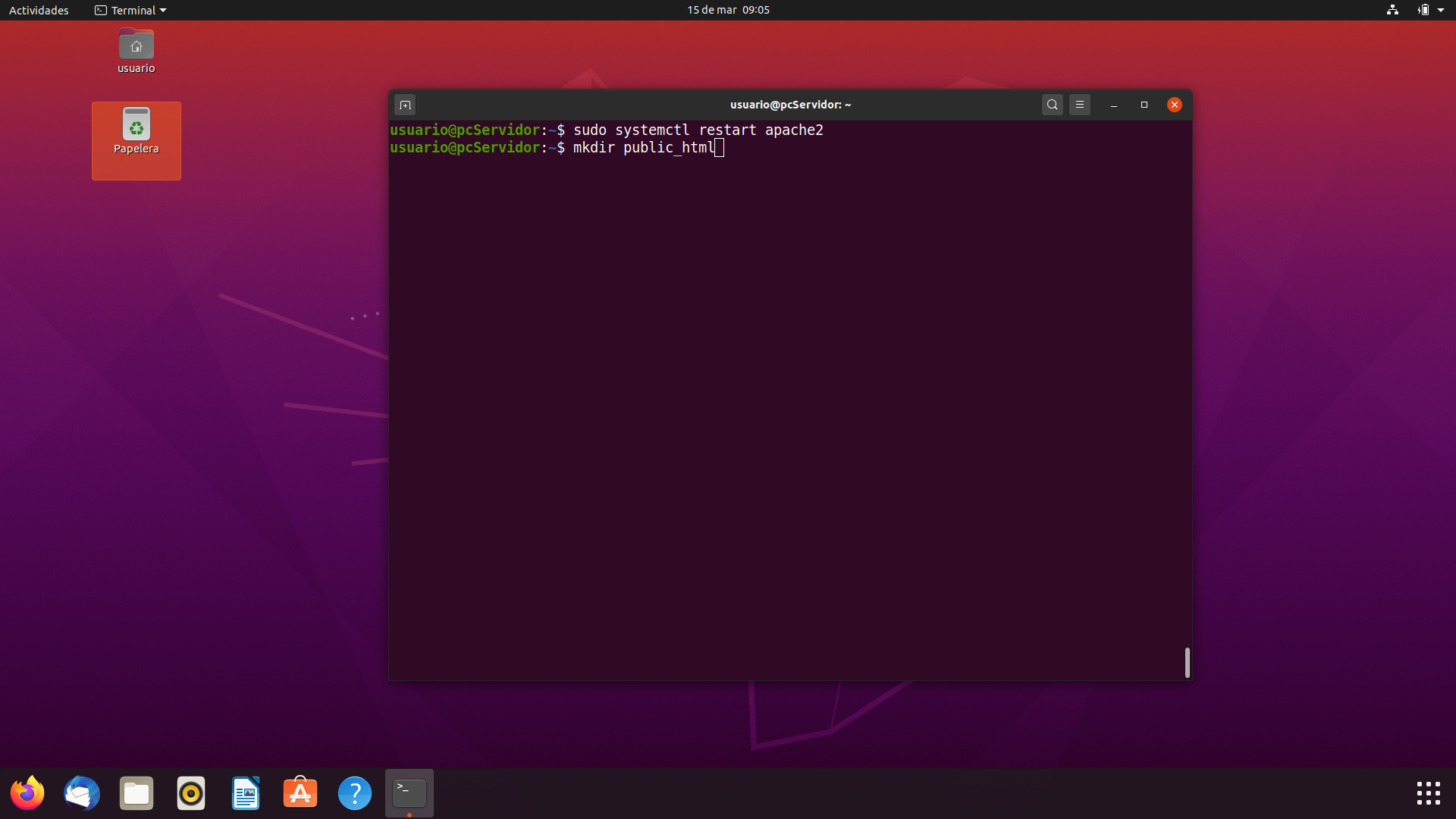Open the Files manager in the dock
This screenshot has width=1456, height=819.
coord(136,793)
